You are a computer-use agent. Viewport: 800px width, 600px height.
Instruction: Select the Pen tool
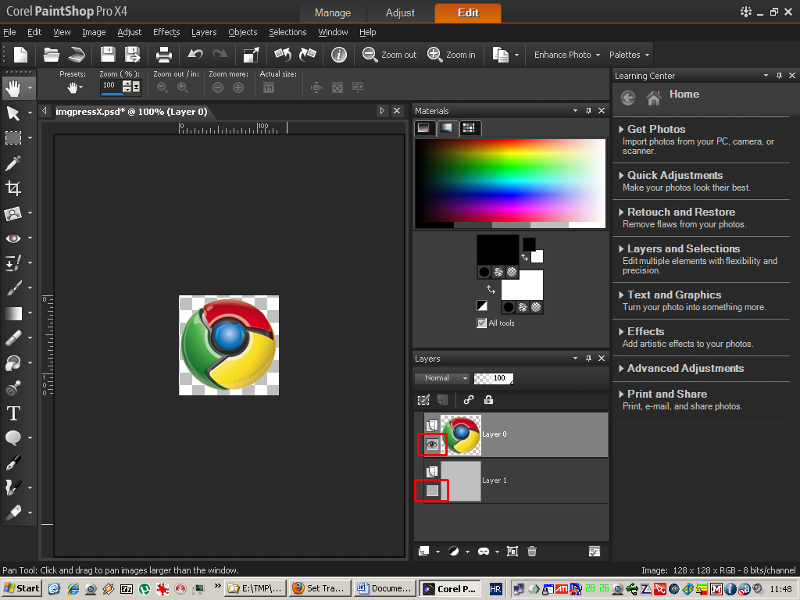click(x=13, y=462)
